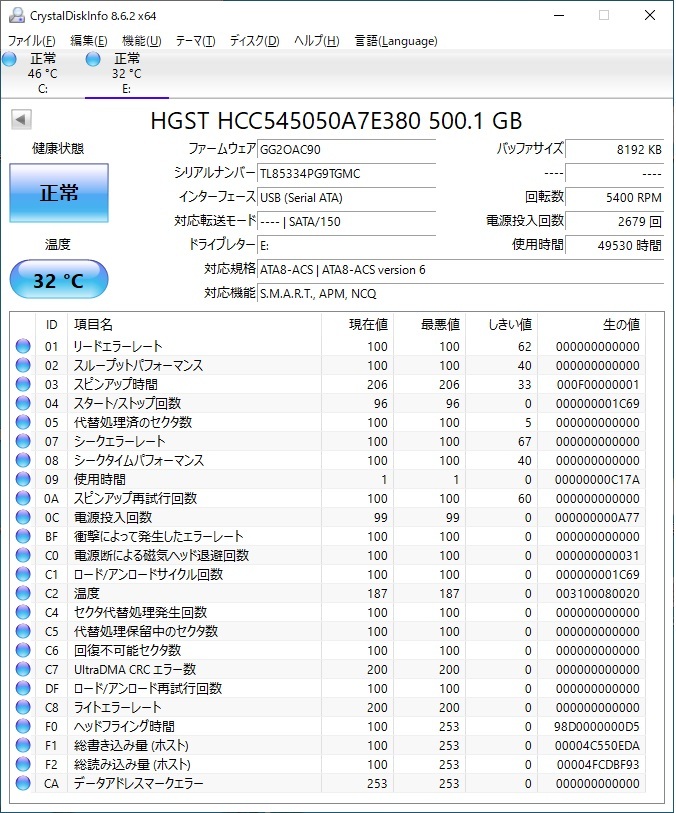
Task: Click status orb for C5 代替処理保留中のセクタ数
Action: coord(23,632)
